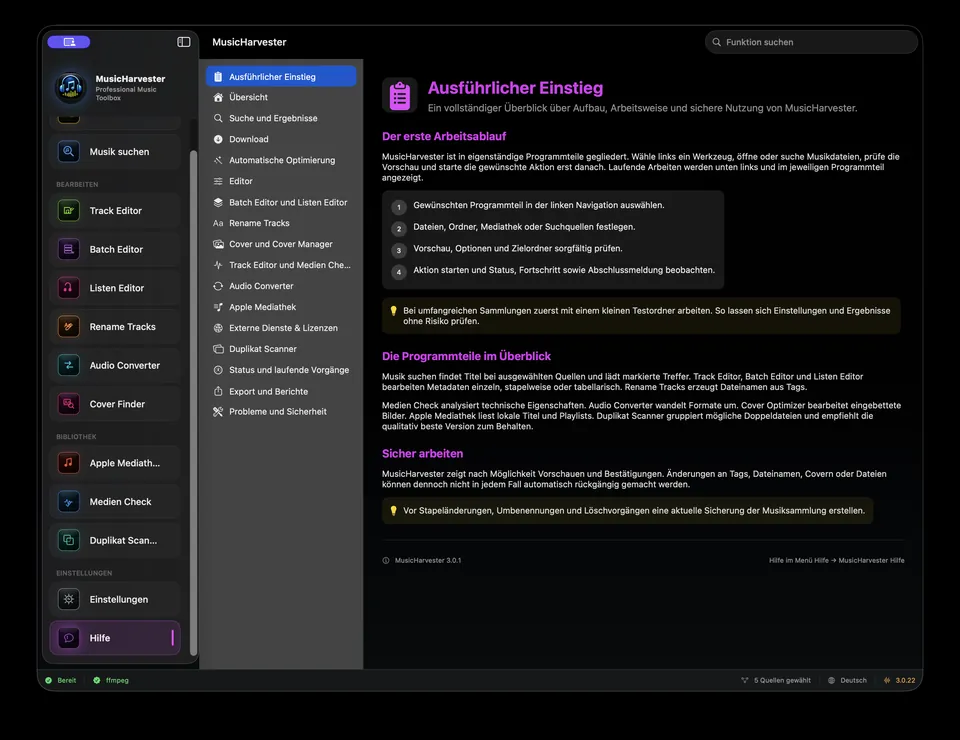Image resolution: width=960 pixels, height=740 pixels.
Task: Open Status und laufende Vorgänge topic
Action: click(281, 370)
